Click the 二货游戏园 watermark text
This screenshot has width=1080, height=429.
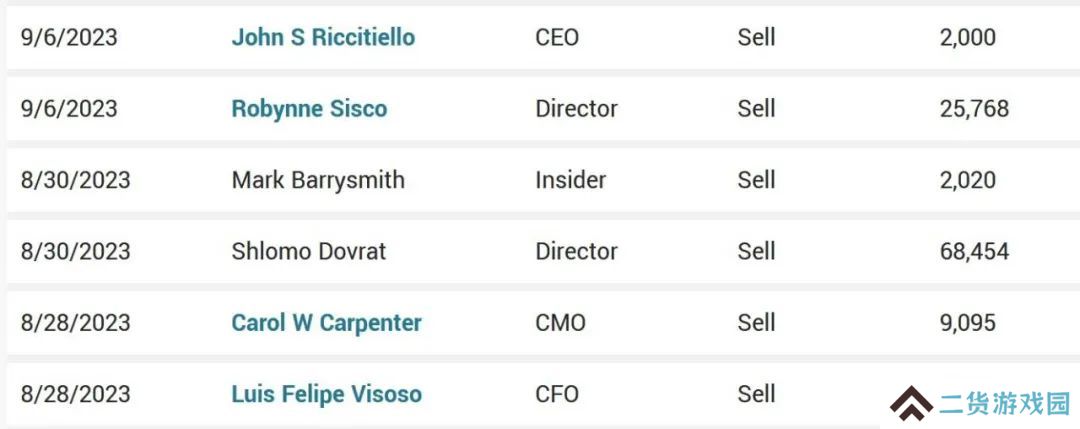pos(1005,404)
